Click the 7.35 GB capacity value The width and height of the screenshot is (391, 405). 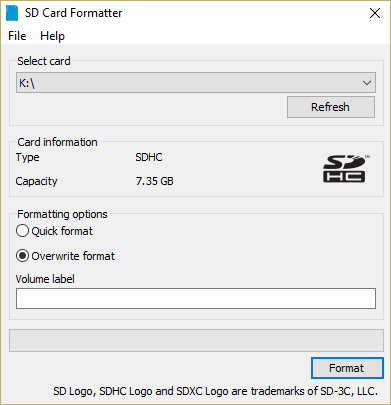(x=155, y=181)
